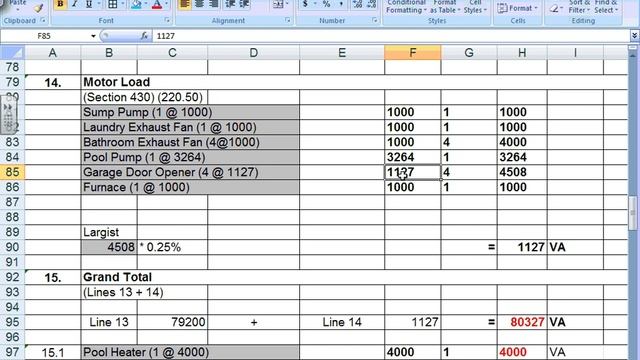Image resolution: width=640 pixels, height=360 pixels.
Task: Click the Clear eraser icon in Editing
Action: click(x=554, y=8)
